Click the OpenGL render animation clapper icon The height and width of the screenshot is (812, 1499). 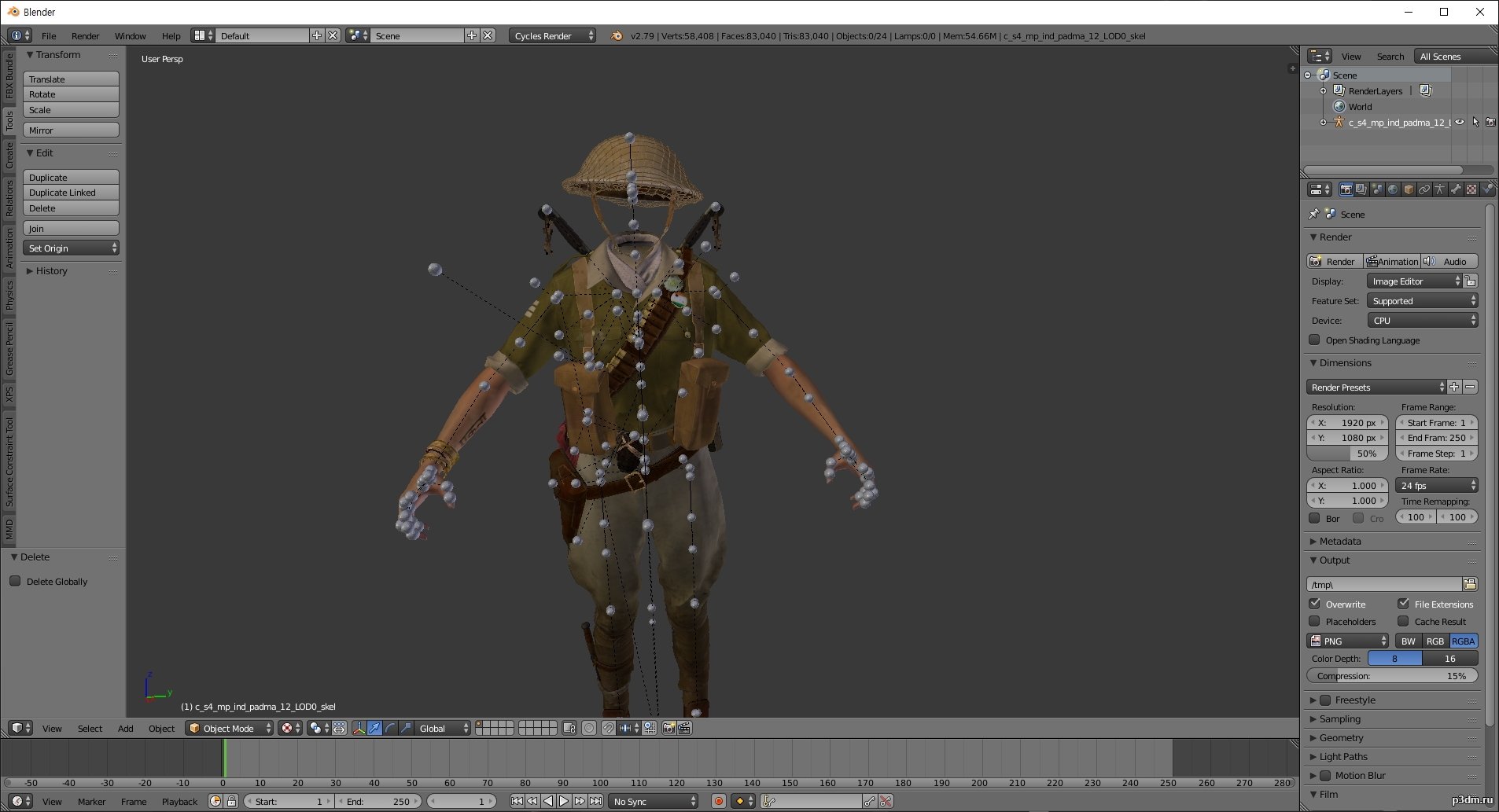(x=684, y=728)
